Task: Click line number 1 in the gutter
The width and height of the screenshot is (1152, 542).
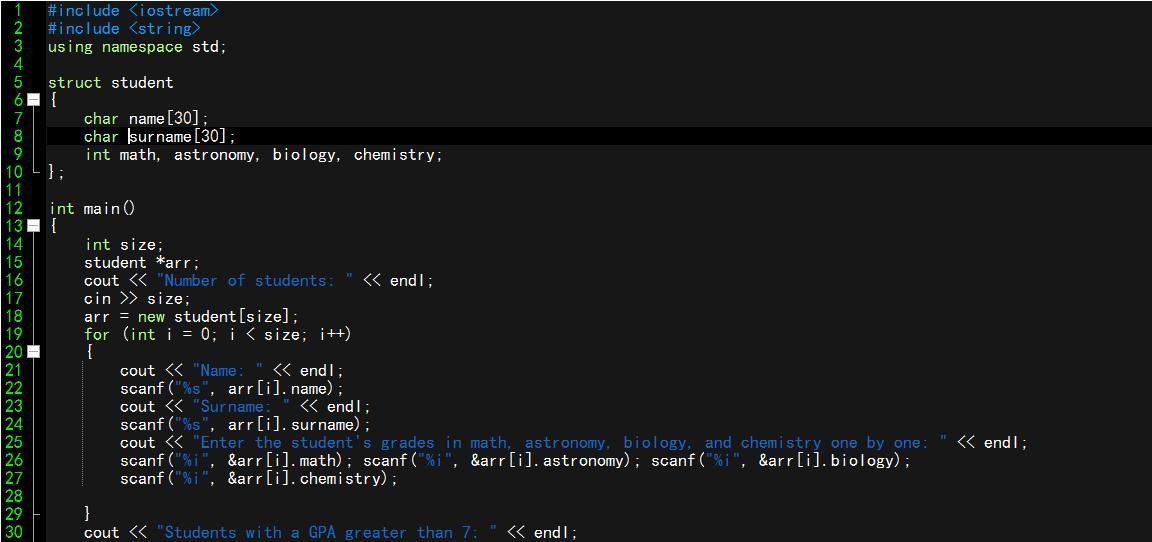Action: point(17,10)
